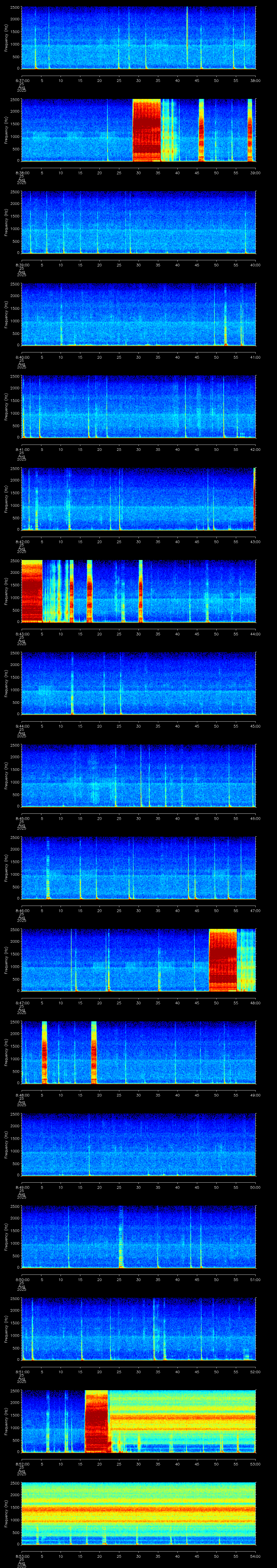Select the wide red burst in the 8:47 spectrogram
Image resolution: width=277 pixels, height=1568 pixels.
pyautogui.click(x=223, y=959)
